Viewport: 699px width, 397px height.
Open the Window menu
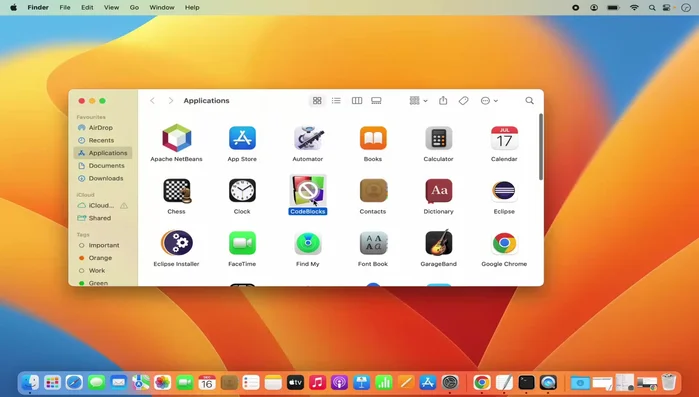pyautogui.click(x=162, y=8)
